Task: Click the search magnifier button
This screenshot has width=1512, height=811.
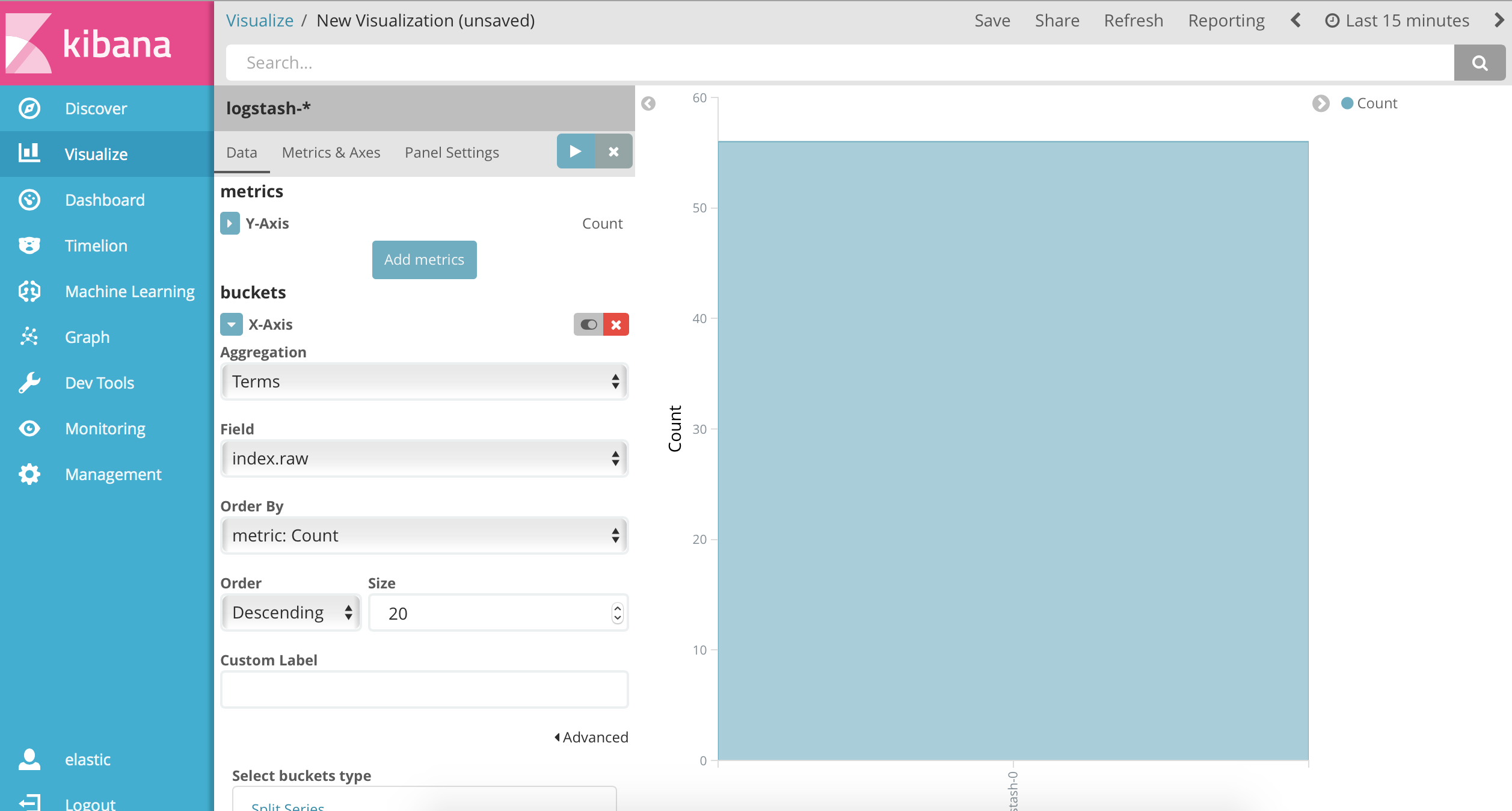Action: point(1479,63)
